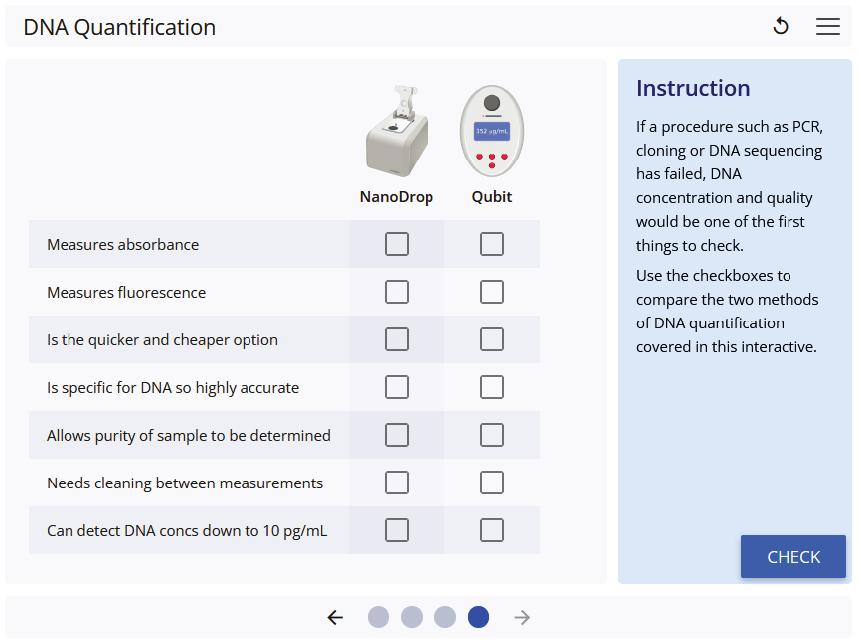The height and width of the screenshot is (644, 858).
Task: Jump to the second page dot
Action: tap(412, 617)
